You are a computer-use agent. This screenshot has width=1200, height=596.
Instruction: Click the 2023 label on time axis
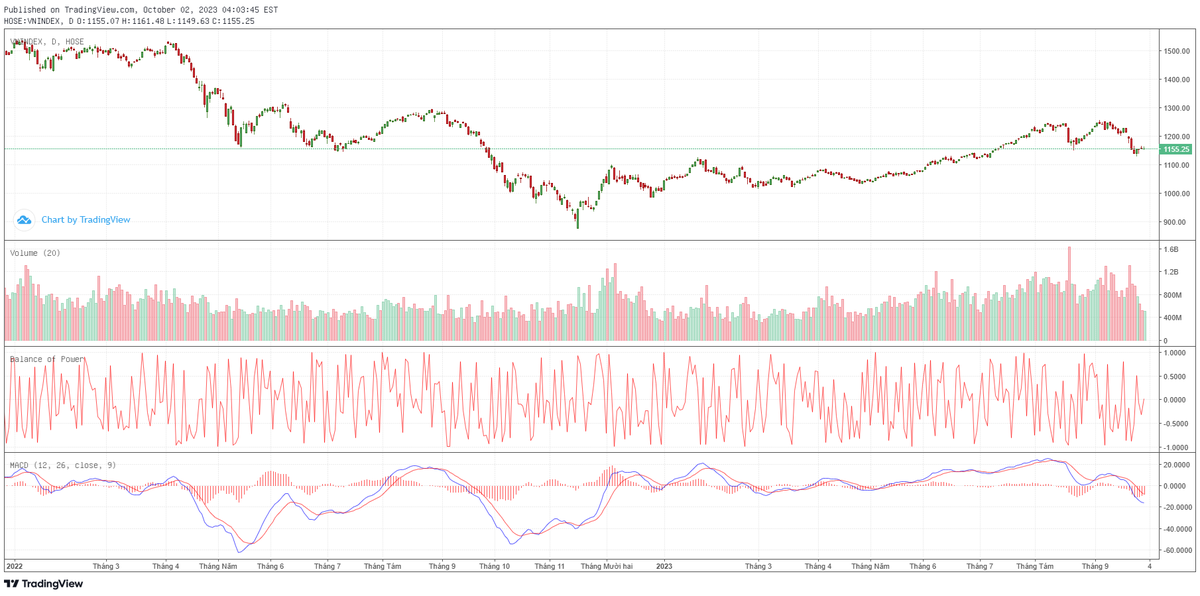tap(666, 566)
